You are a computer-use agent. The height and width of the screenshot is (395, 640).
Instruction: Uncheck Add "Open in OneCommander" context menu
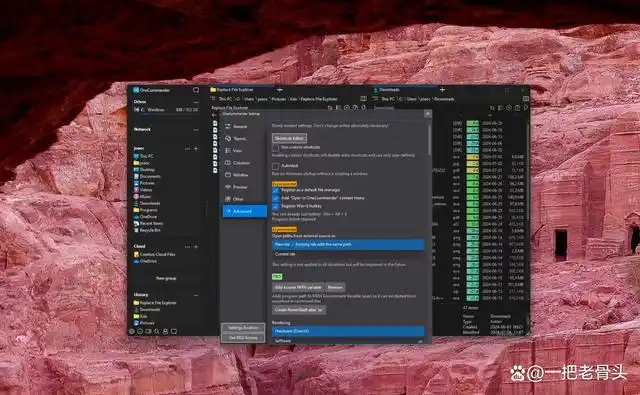tap(276, 198)
